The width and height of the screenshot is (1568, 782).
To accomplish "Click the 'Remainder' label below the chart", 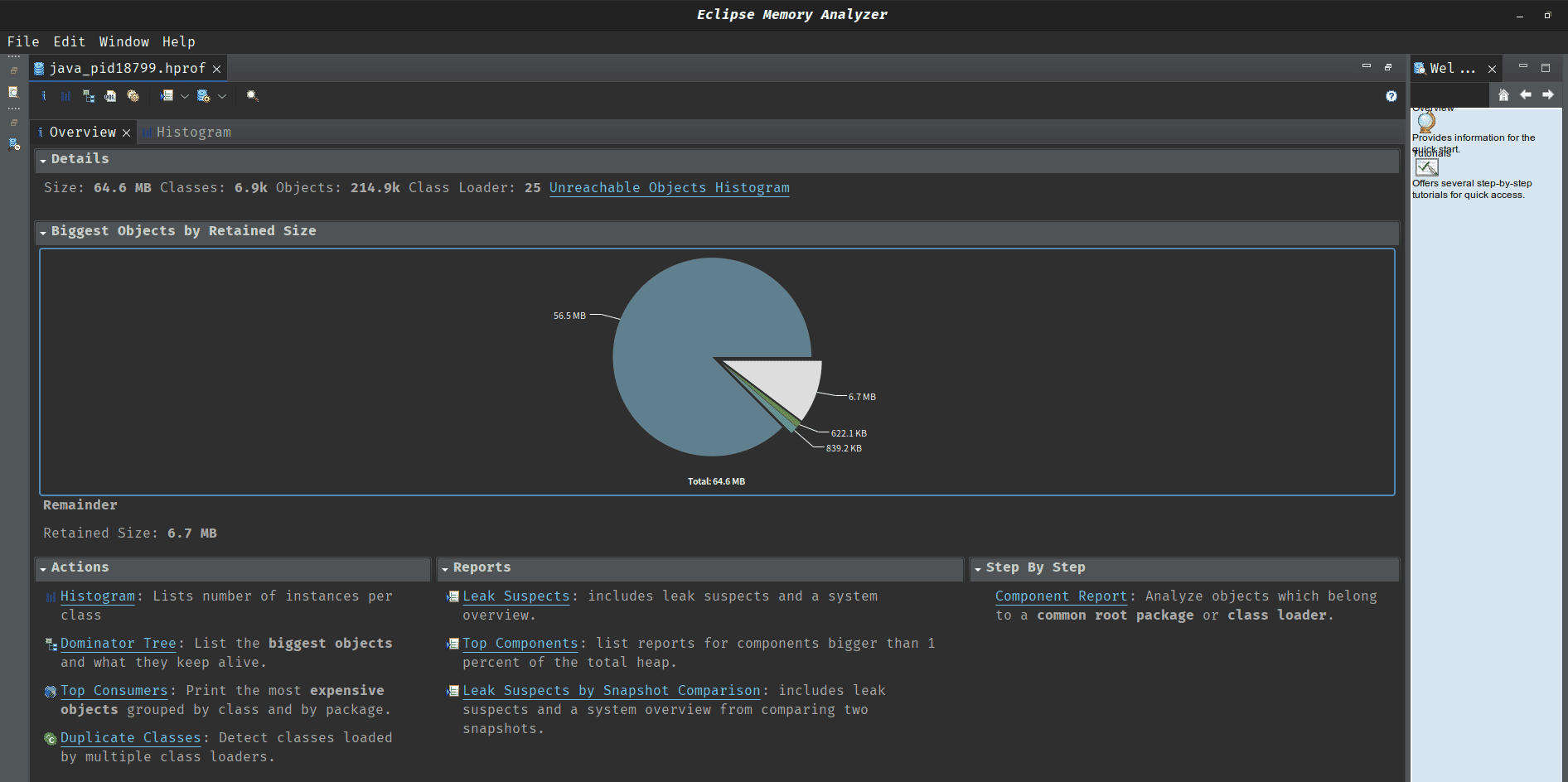I will pos(80,505).
